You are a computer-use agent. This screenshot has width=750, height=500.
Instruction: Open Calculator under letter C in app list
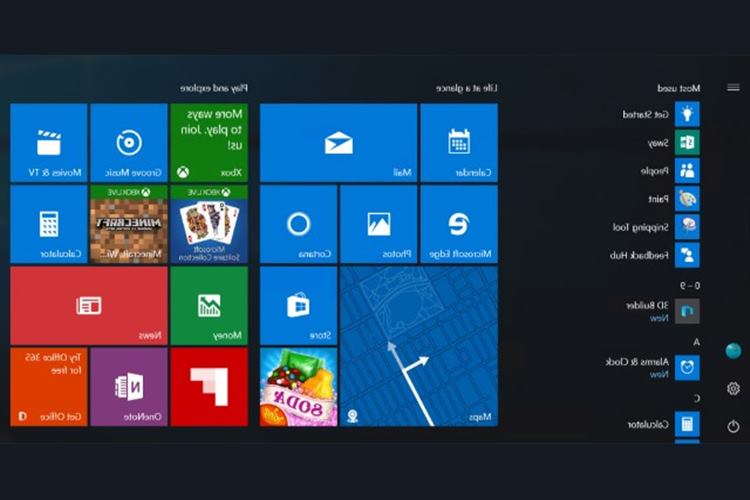pos(663,424)
